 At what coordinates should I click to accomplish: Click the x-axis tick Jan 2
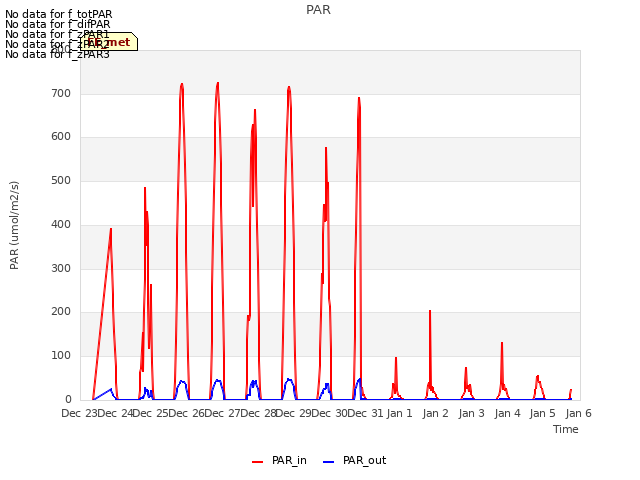436,413
